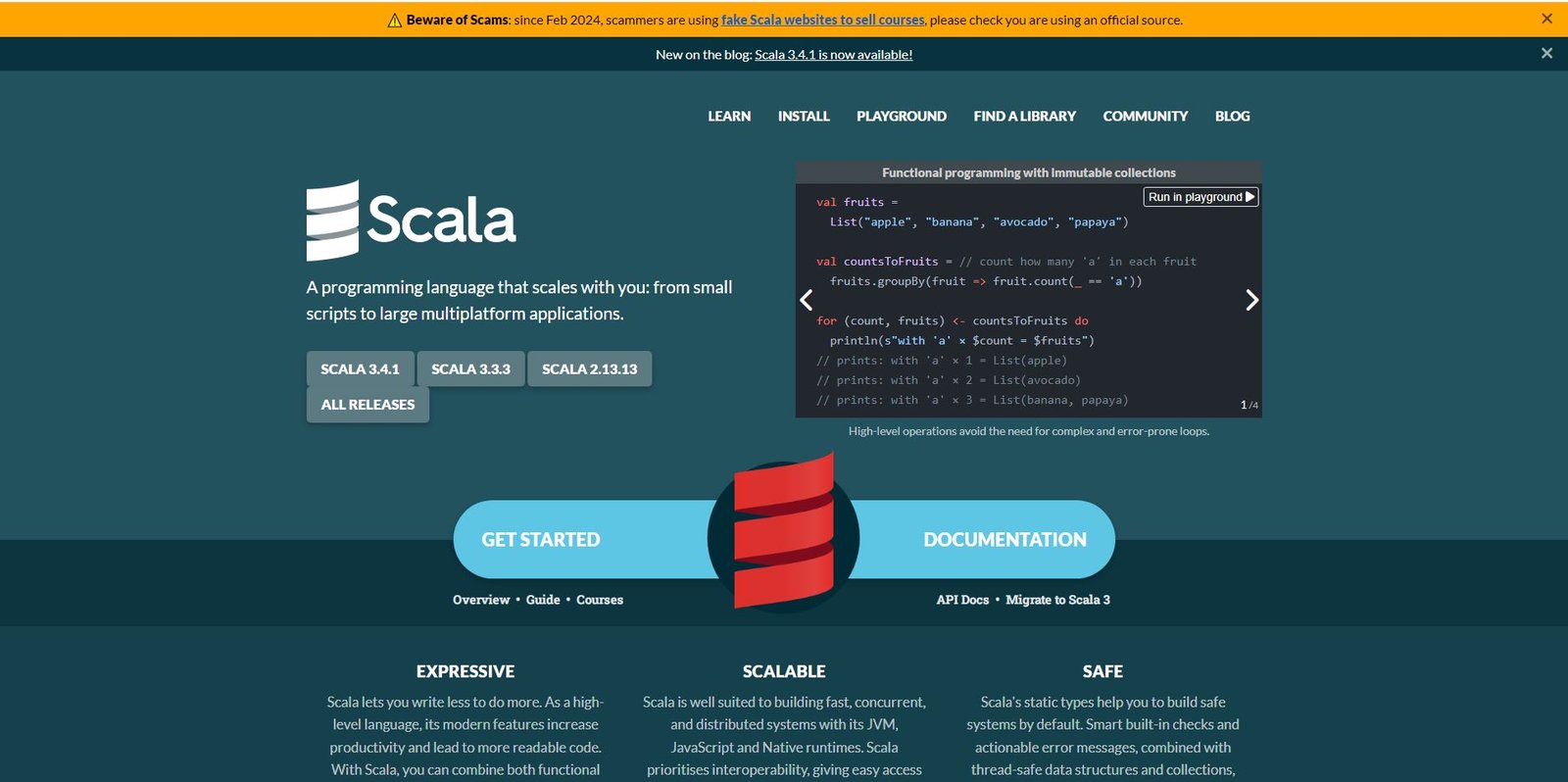Select the SCALA 3.3.3 release button
Image resolution: width=1568 pixels, height=782 pixels.
coord(470,369)
